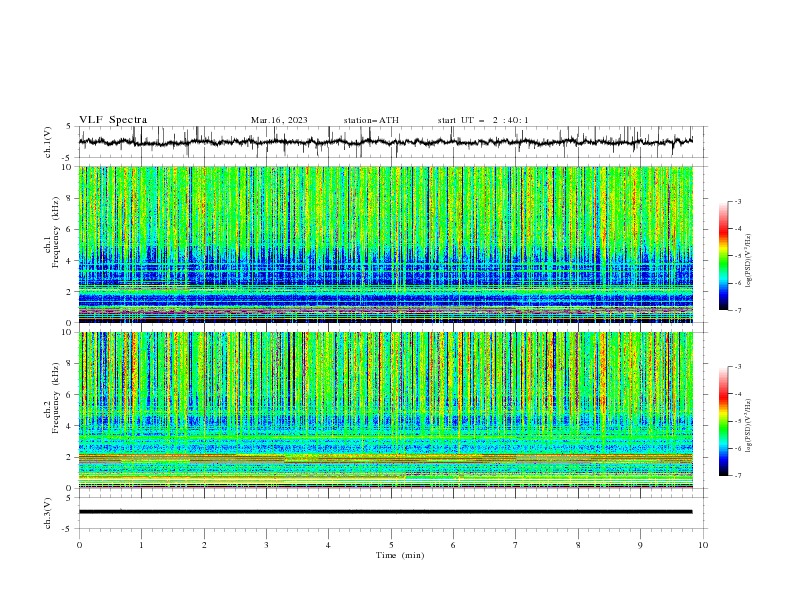This screenshot has width=792, height=612.
Task: Click time axis tick label "9"
Action: click(x=640, y=545)
